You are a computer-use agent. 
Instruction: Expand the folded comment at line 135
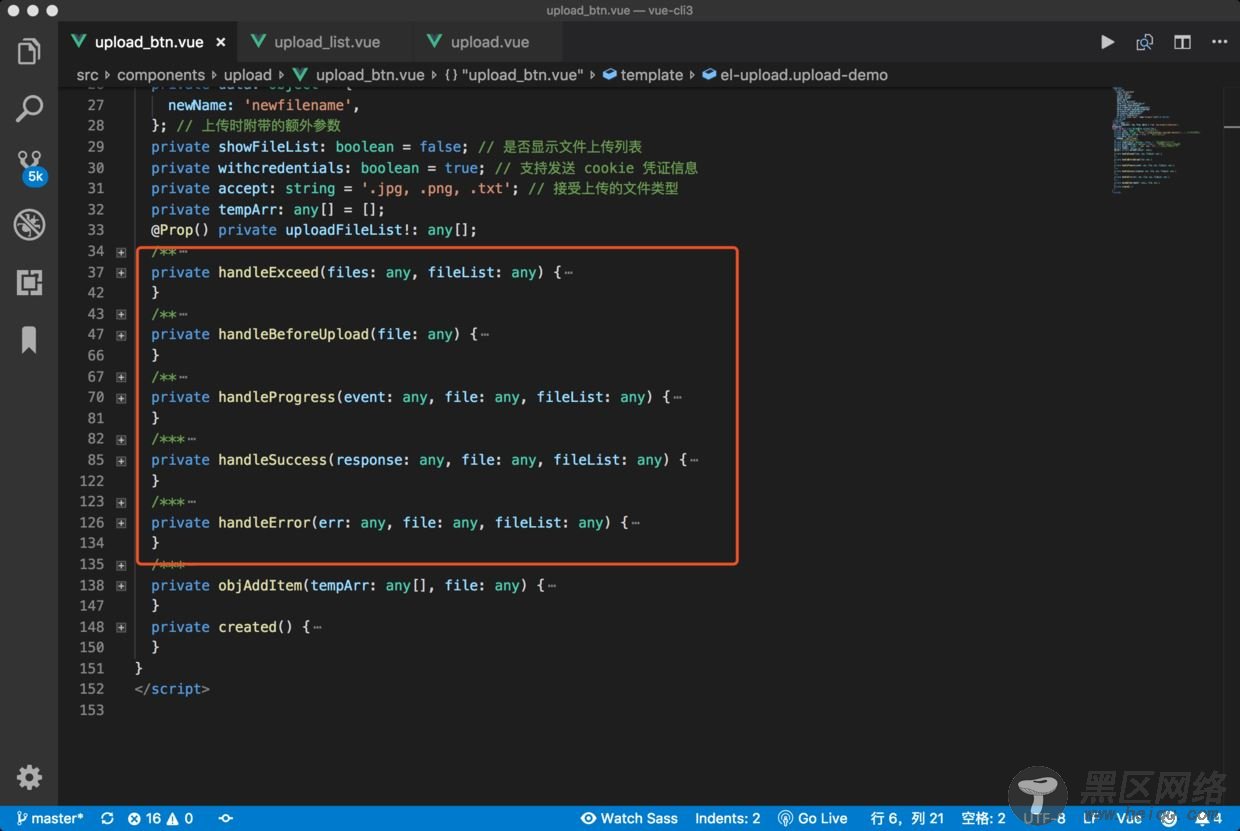point(121,565)
